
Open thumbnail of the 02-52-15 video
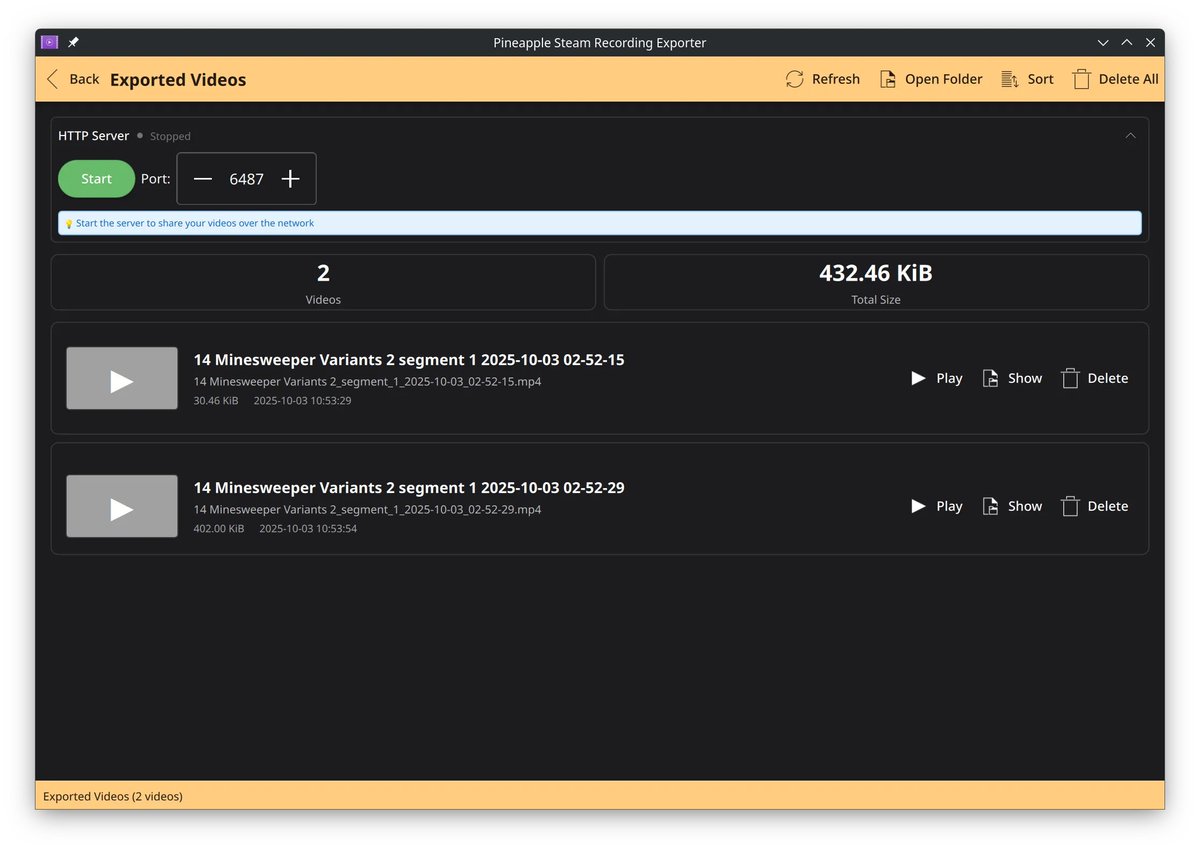(x=122, y=378)
